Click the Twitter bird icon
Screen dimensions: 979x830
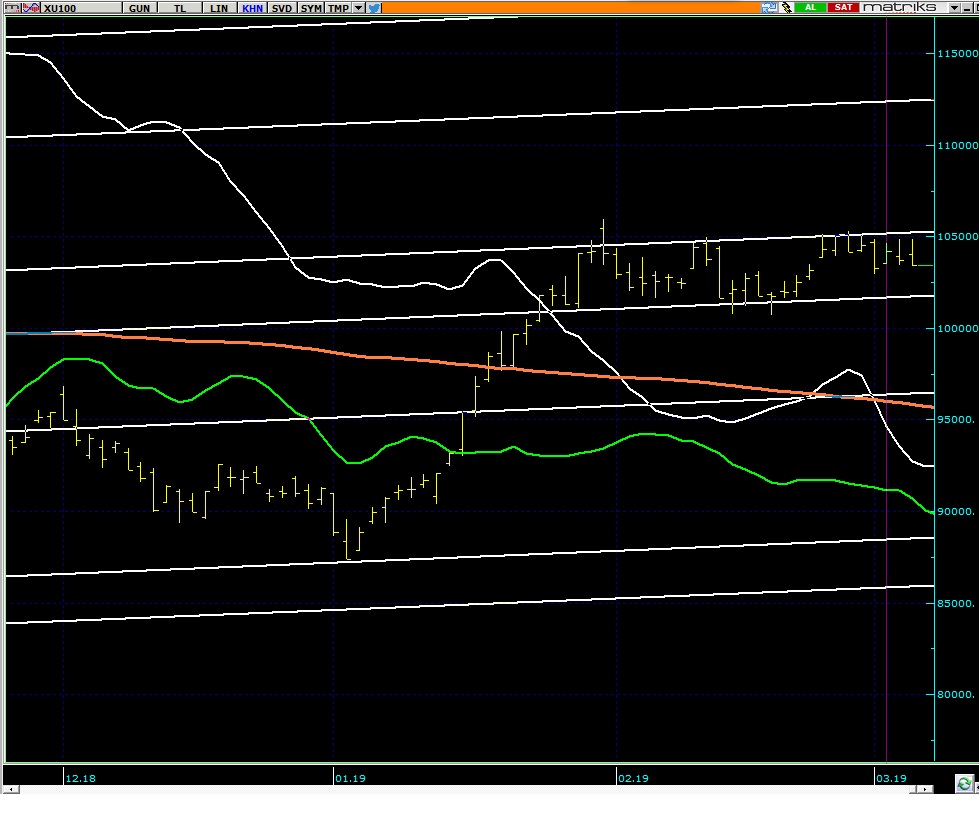pyautogui.click(x=373, y=7)
